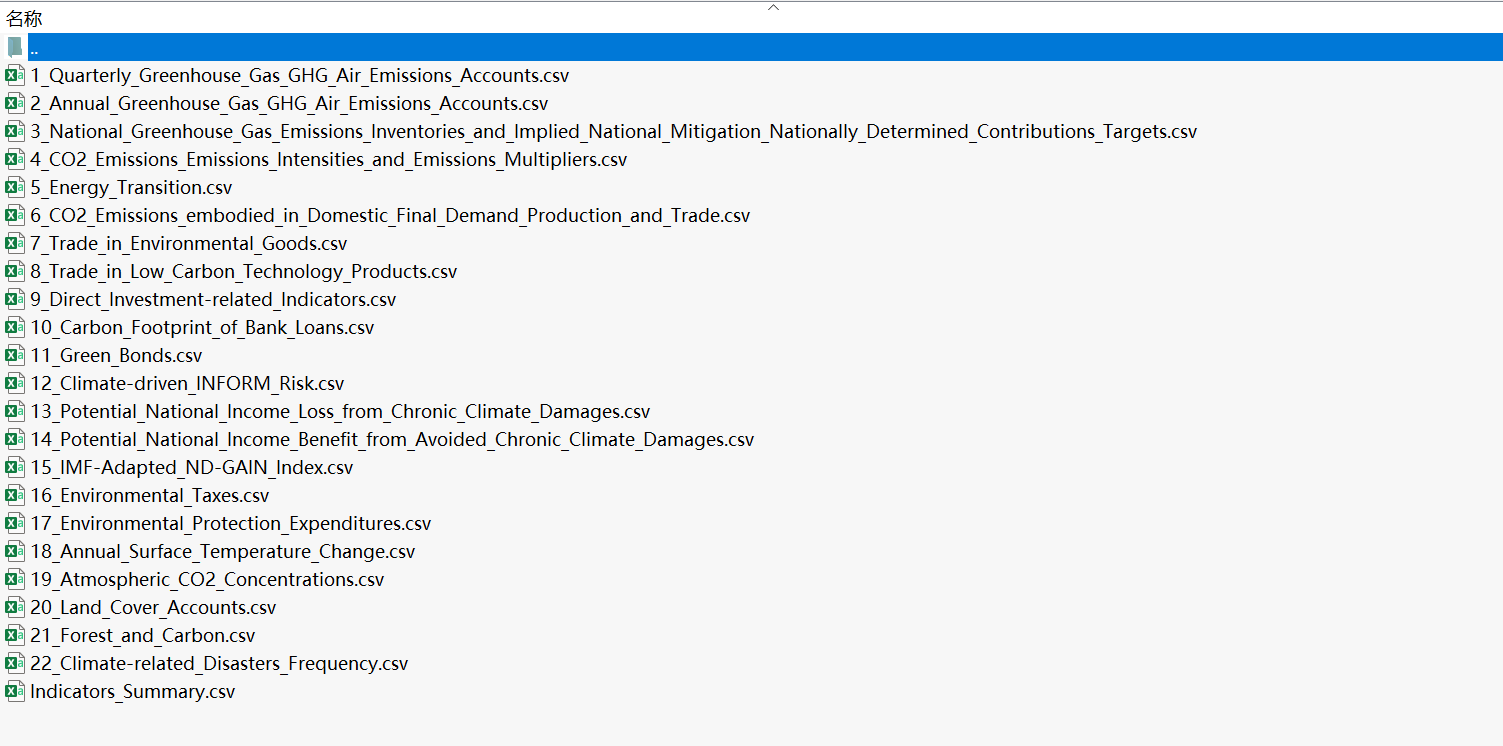Viewport: 1503px width, 746px height.
Task: Select the '..' parent directory entry
Action: (x=765, y=47)
